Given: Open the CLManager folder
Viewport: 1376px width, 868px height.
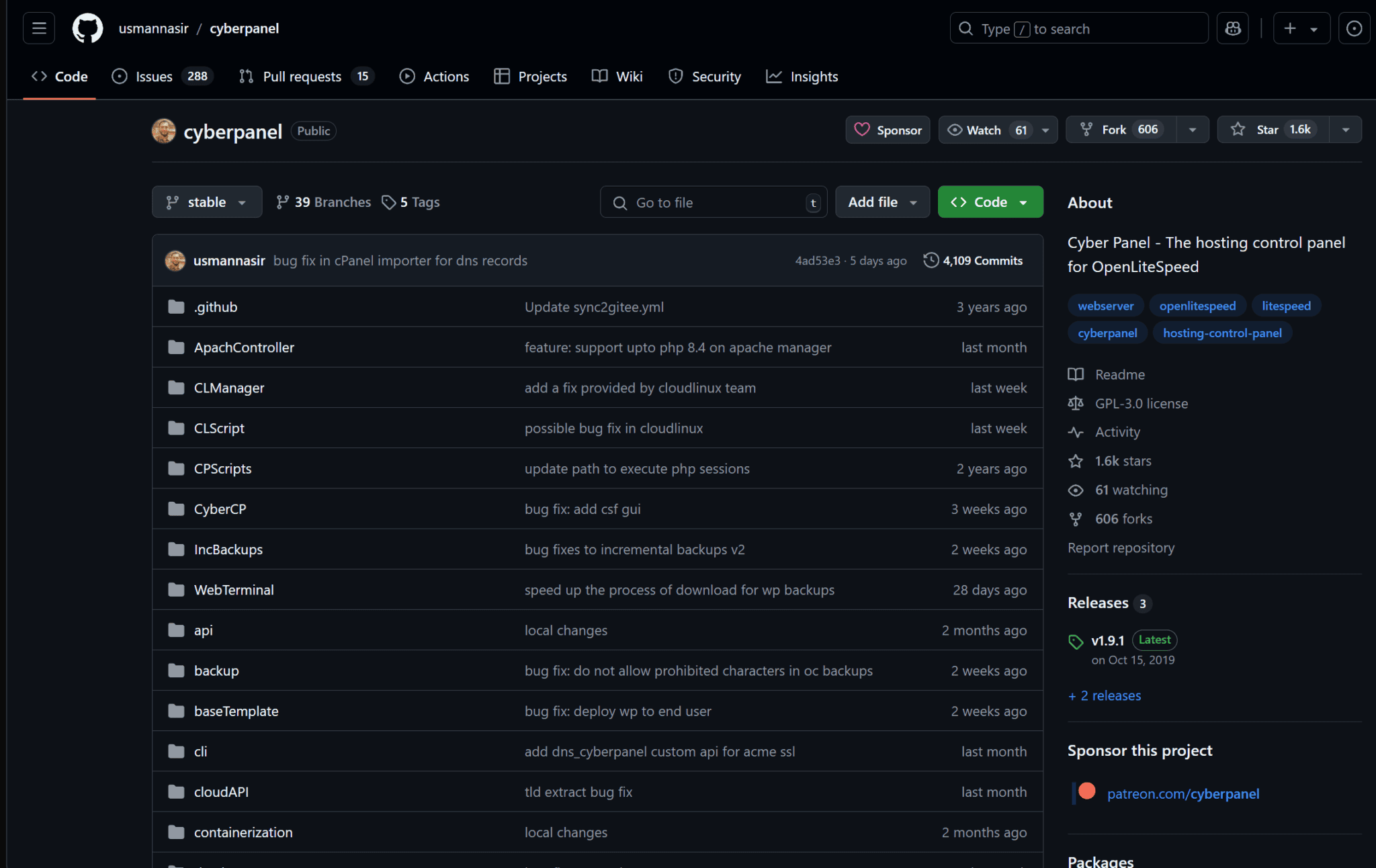Looking at the screenshot, I should pyautogui.click(x=229, y=388).
